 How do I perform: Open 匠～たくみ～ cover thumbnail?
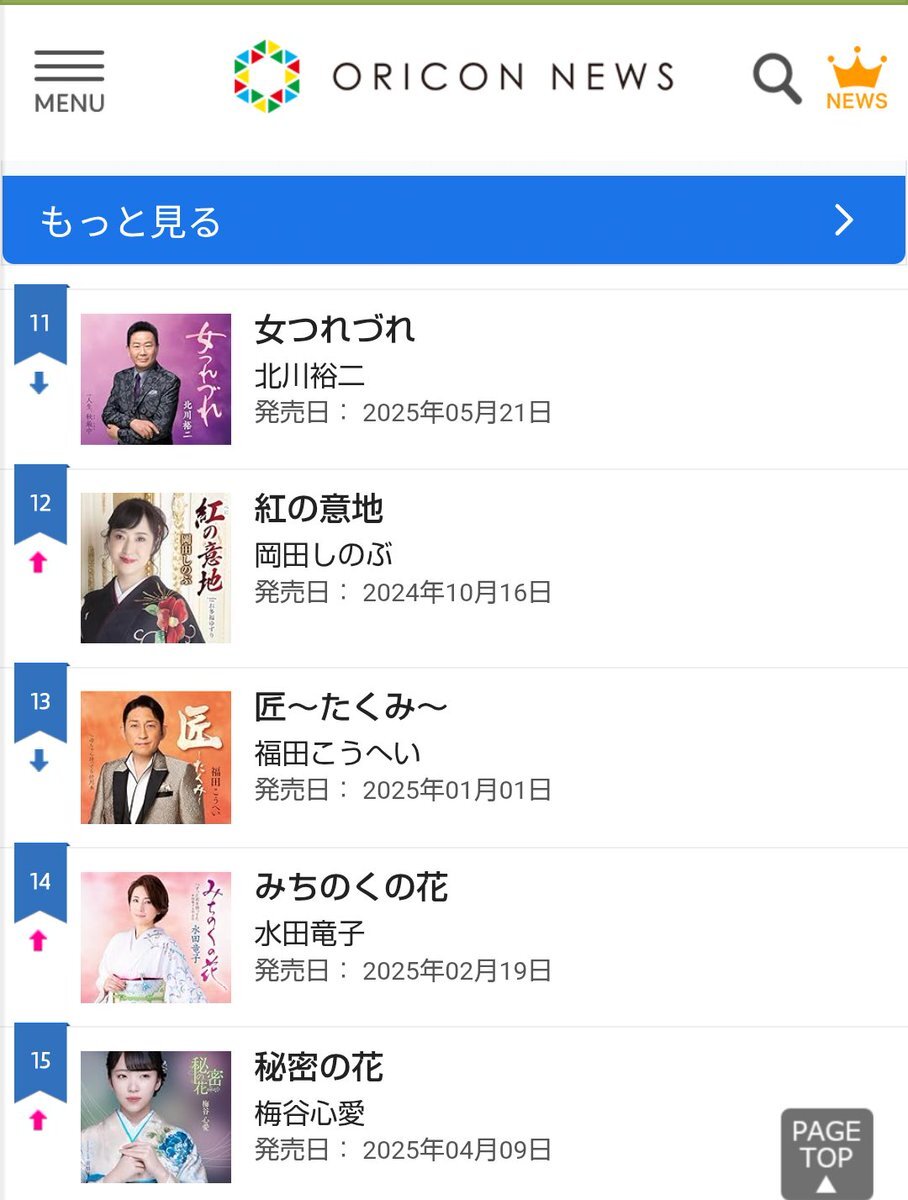point(156,757)
